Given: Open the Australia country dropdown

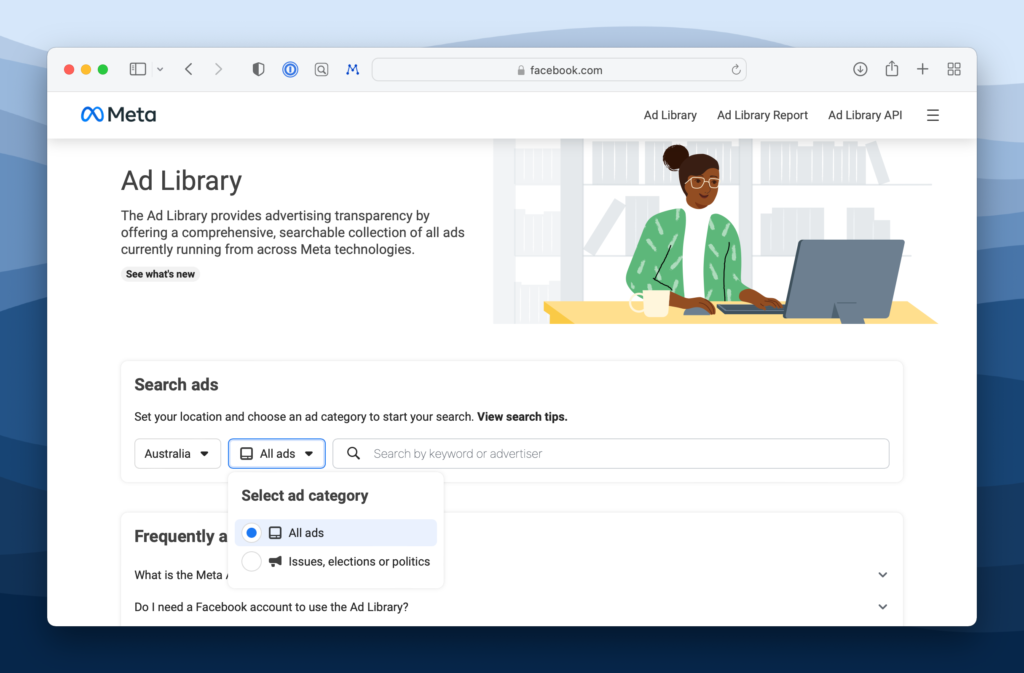Looking at the screenshot, I should (178, 454).
